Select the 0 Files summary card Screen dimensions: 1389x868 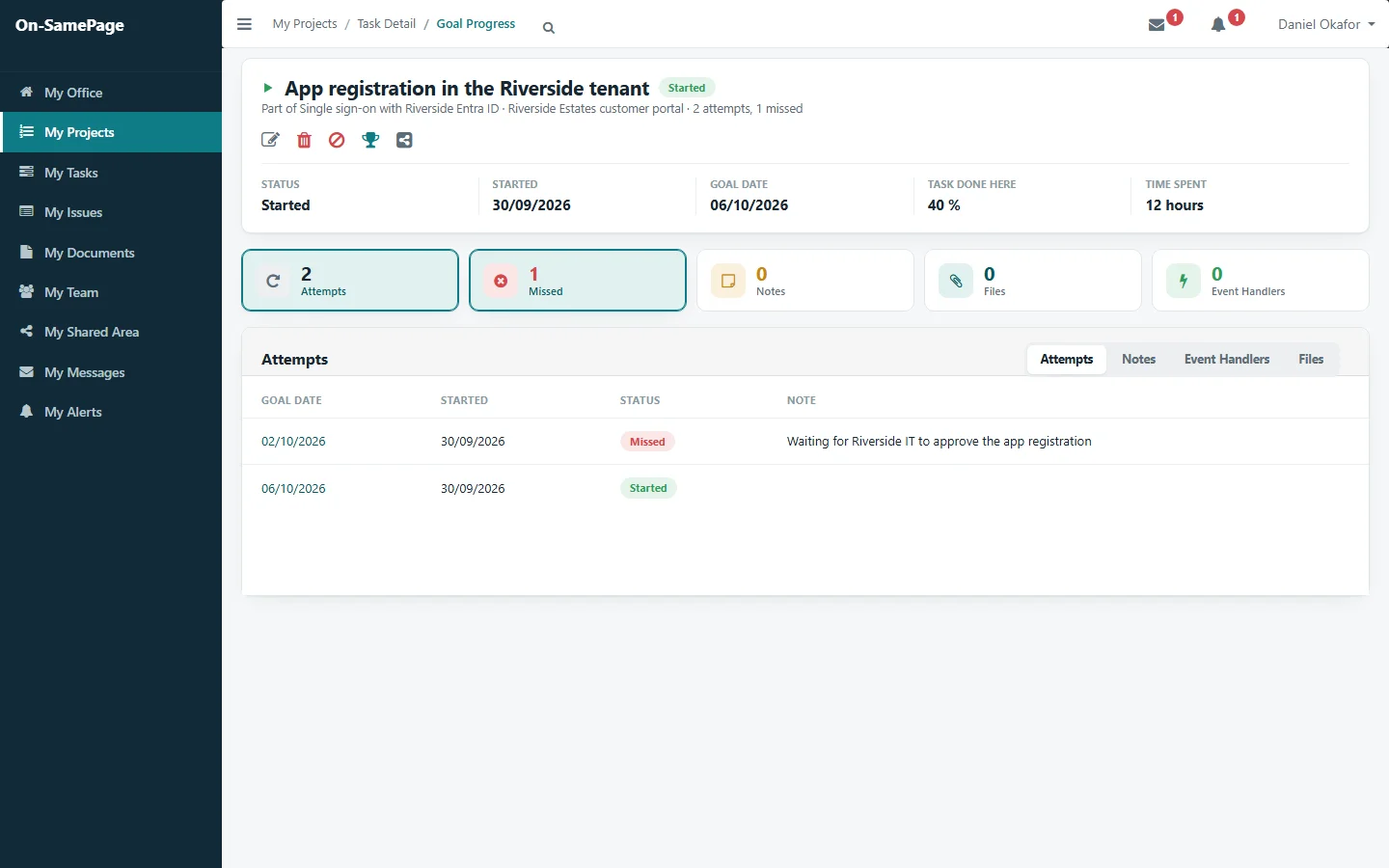click(1033, 281)
